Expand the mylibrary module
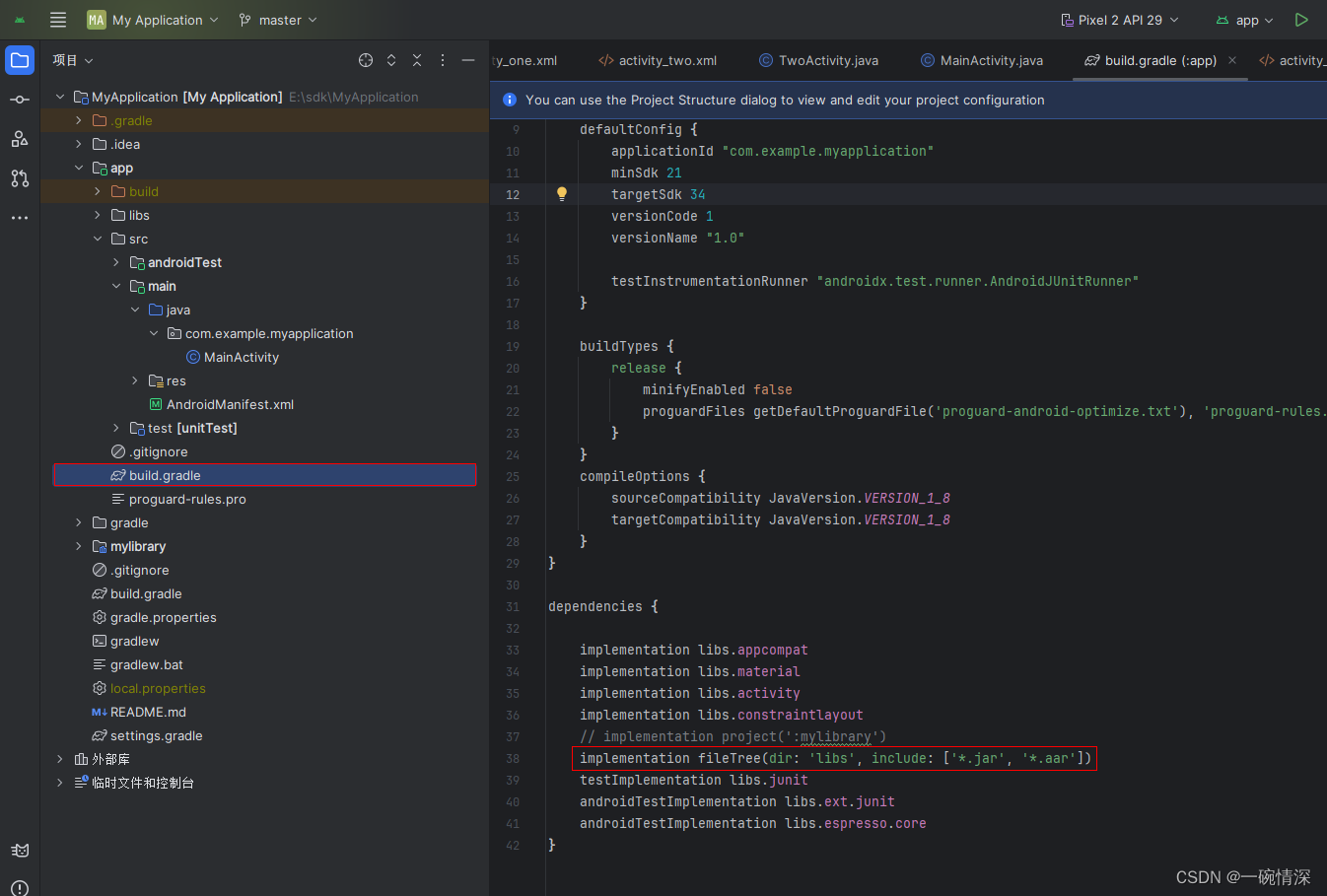The image size is (1327, 896). click(79, 546)
